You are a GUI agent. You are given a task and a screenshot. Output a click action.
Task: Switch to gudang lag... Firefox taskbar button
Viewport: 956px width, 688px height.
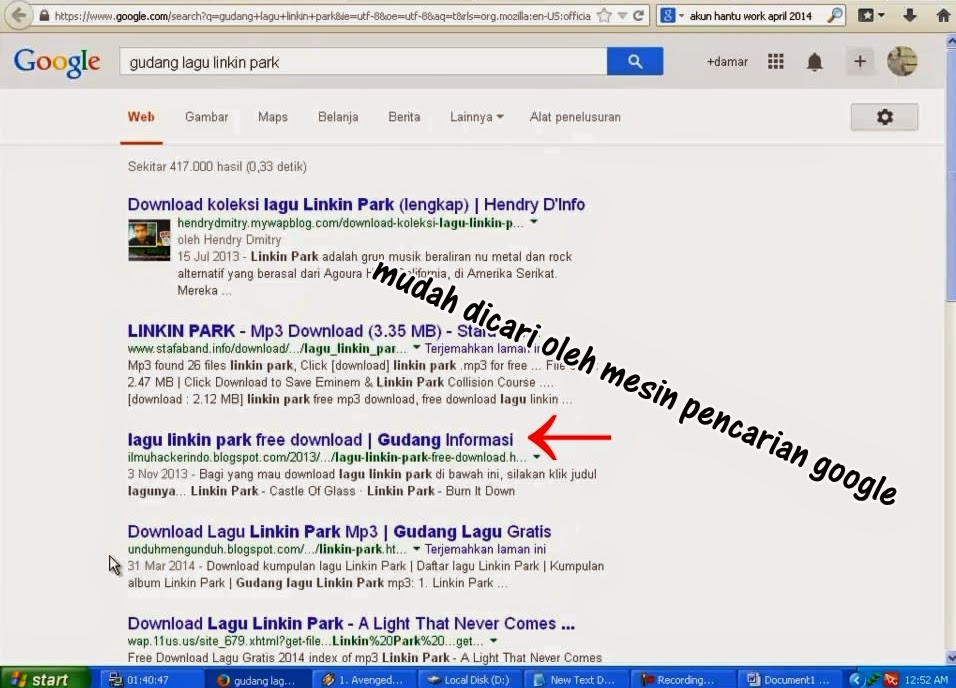click(x=257, y=679)
